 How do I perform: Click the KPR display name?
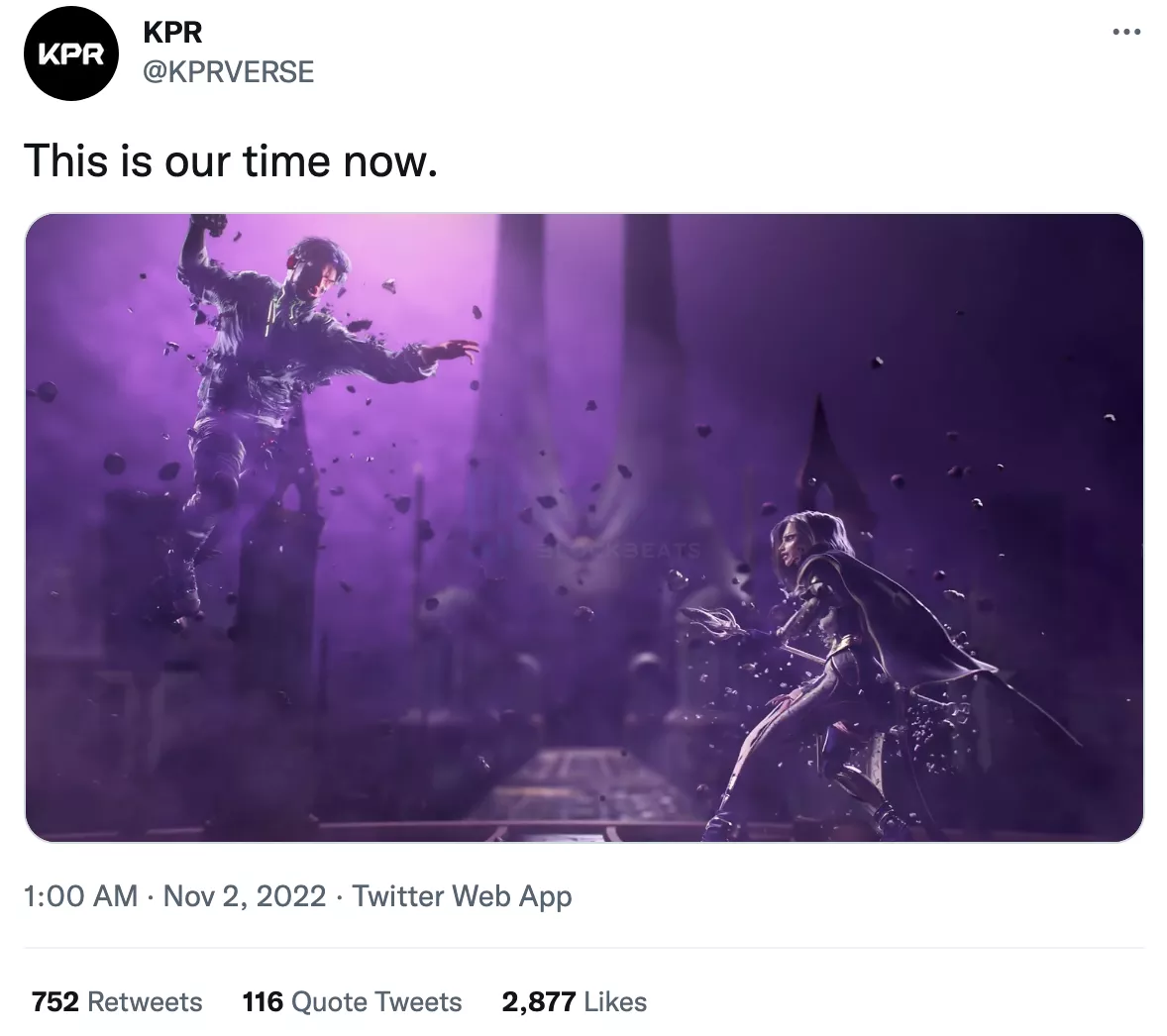pos(172,33)
